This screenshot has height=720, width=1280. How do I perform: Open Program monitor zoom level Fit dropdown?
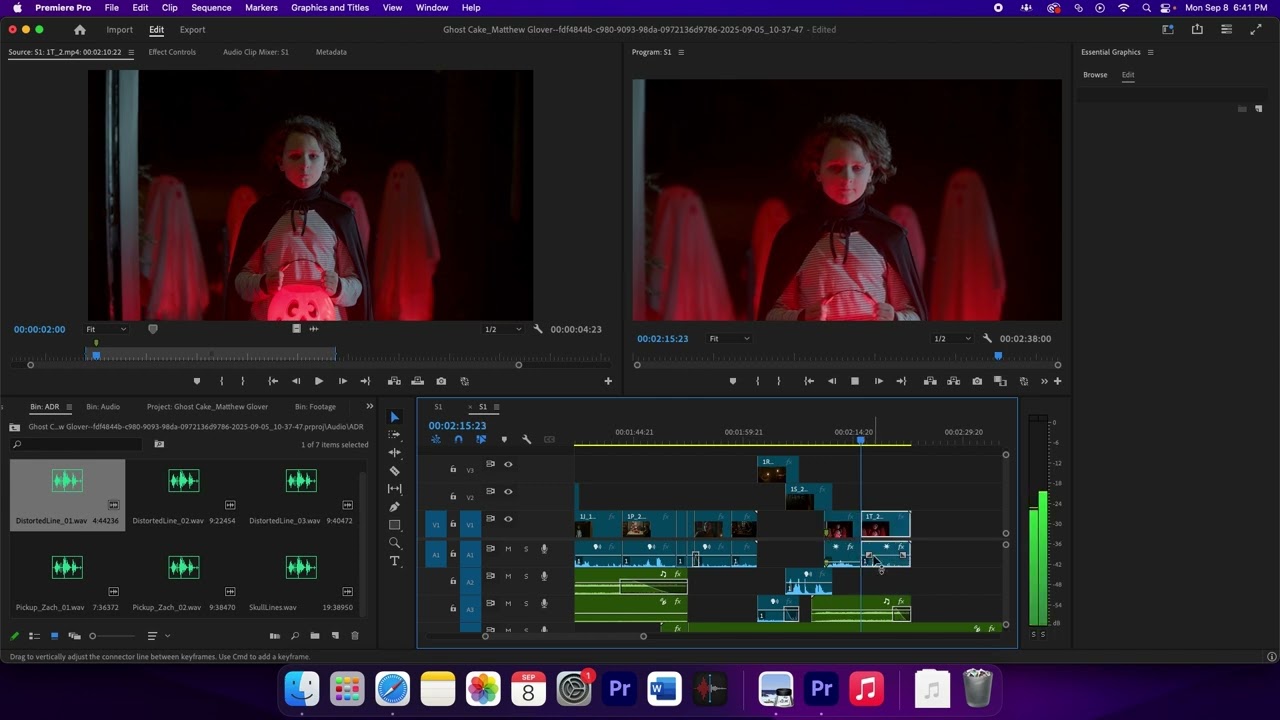[729, 338]
